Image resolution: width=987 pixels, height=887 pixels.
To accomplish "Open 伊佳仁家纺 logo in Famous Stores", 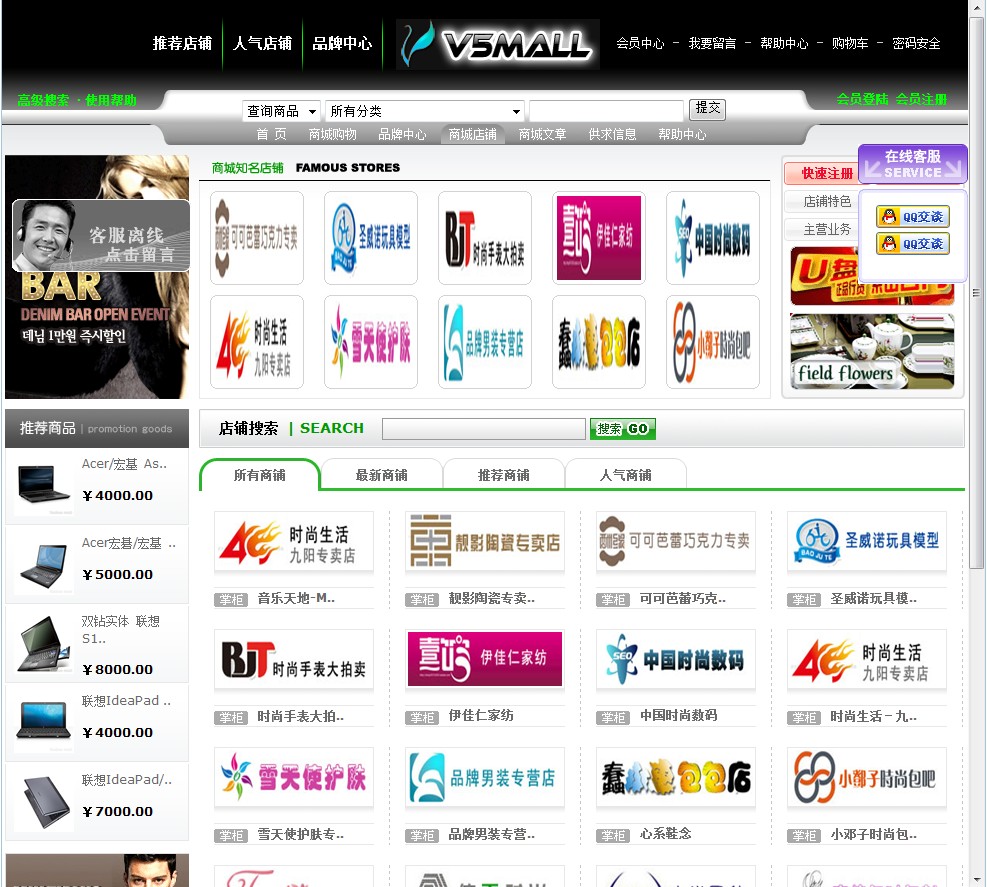I will tap(599, 238).
